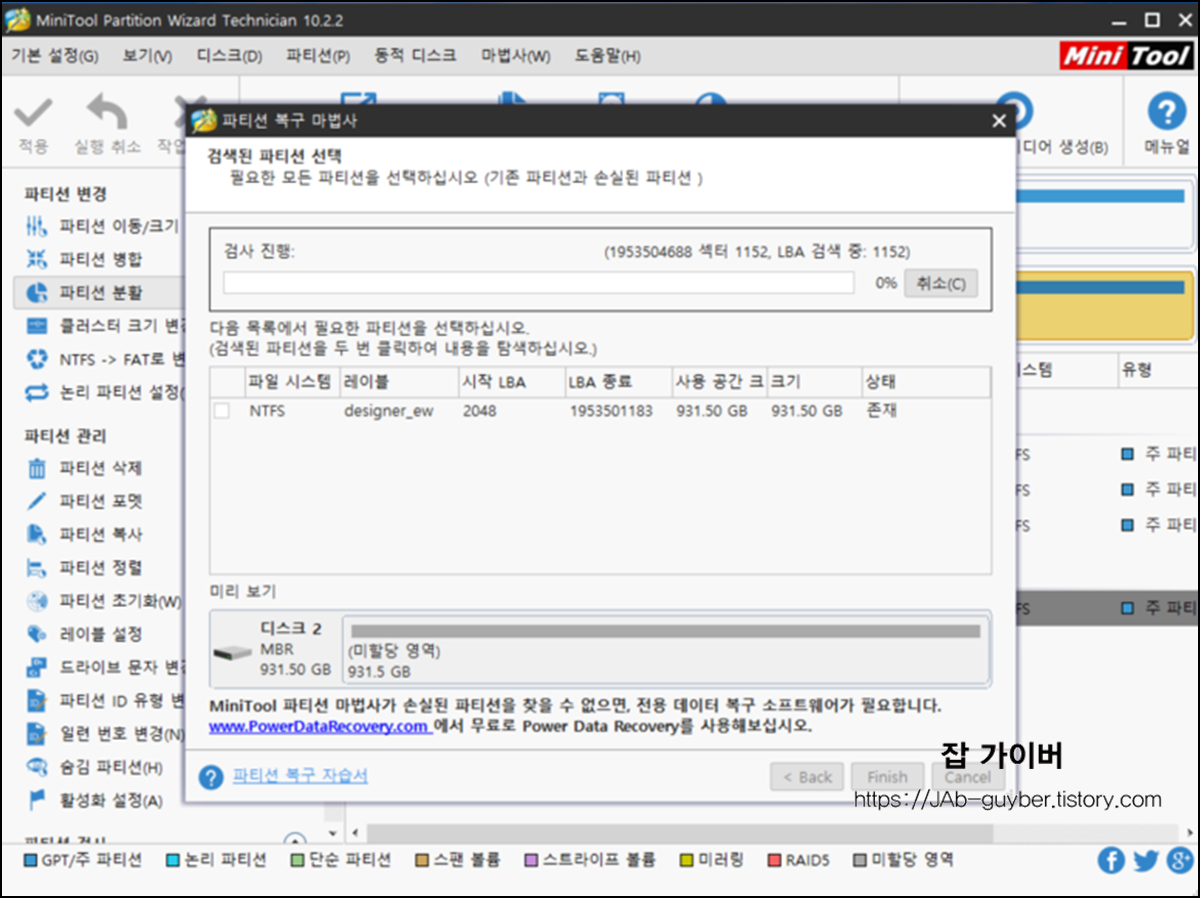Image resolution: width=1200 pixels, height=898 pixels.
Task: Select 파티션 초기화(W) in the sidebar
Action: 104,601
